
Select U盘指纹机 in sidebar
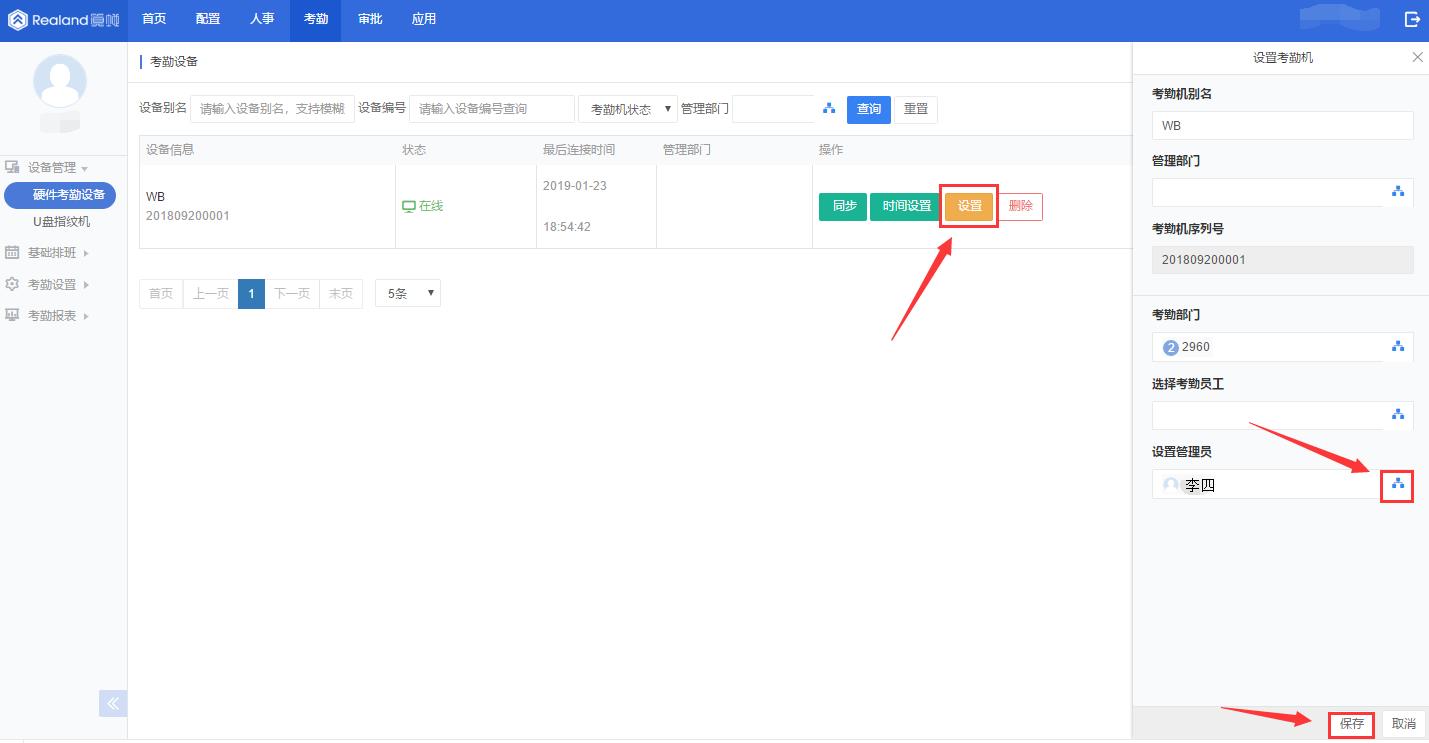click(x=61, y=222)
